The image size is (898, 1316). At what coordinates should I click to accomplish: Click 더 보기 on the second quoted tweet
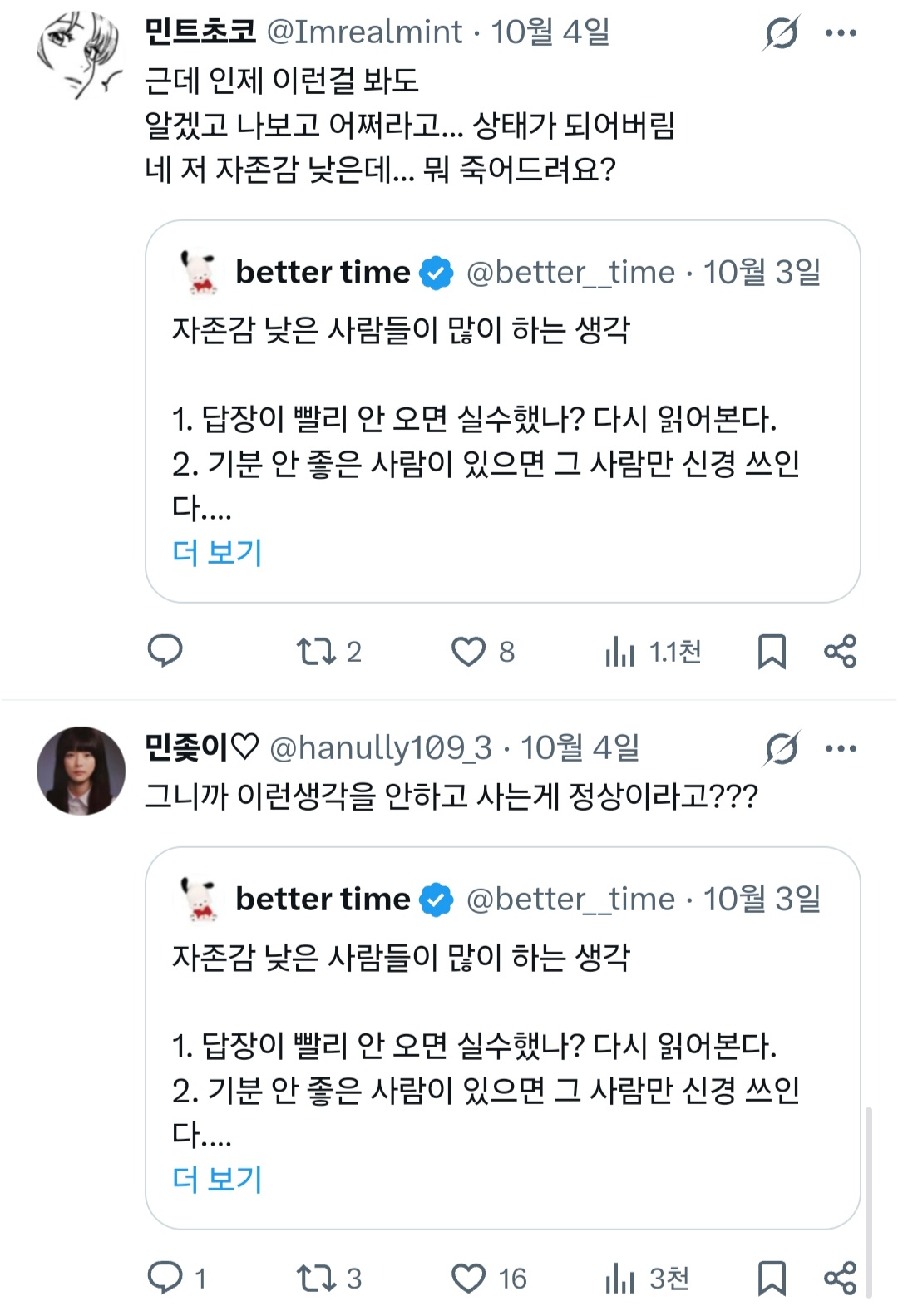(x=215, y=1176)
